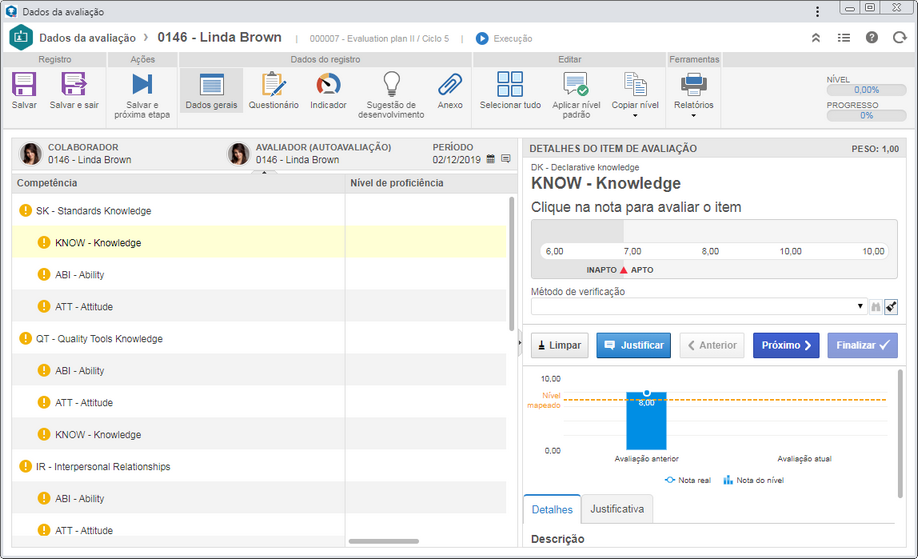Click the Avaliador Linda Brown avatar
Image resolution: width=918 pixels, height=559 pixels.
(239, 153)
